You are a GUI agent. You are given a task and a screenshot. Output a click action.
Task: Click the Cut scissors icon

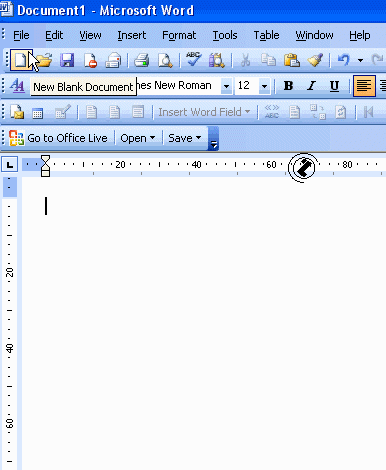click(245, 60)
